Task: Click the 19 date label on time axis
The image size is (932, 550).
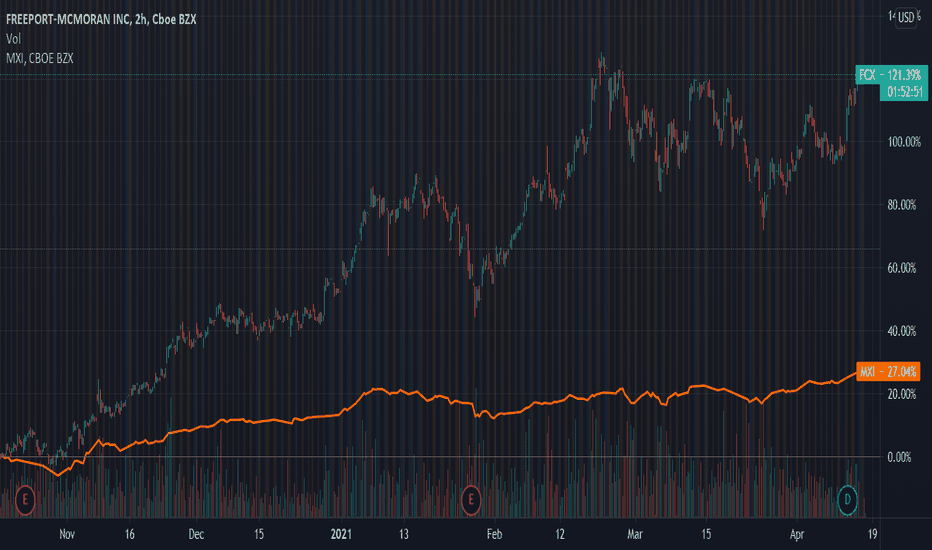Action: click(x=872, y=534)
